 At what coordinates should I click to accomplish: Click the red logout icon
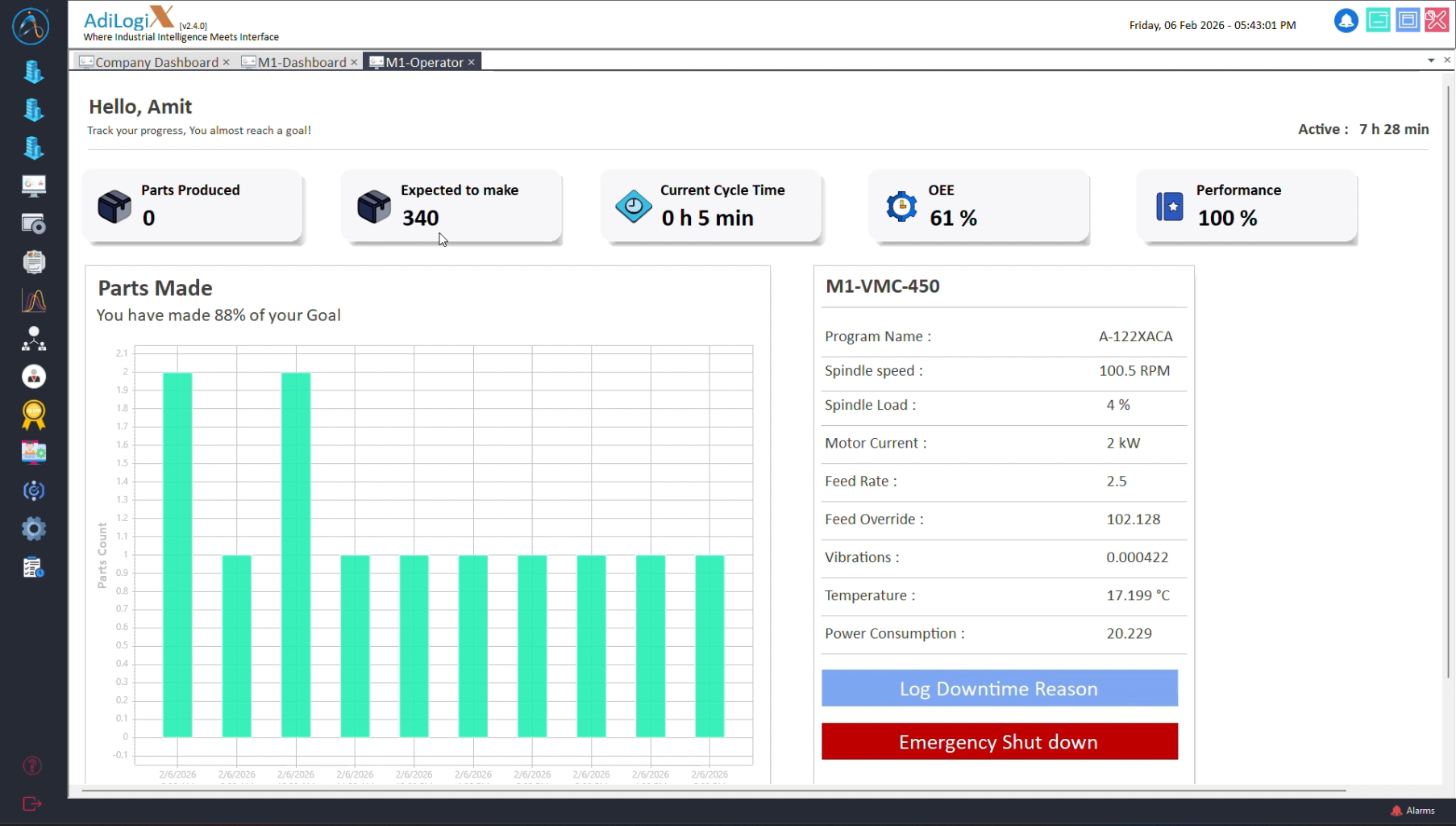pyautogui.click(x=32, y=803)
